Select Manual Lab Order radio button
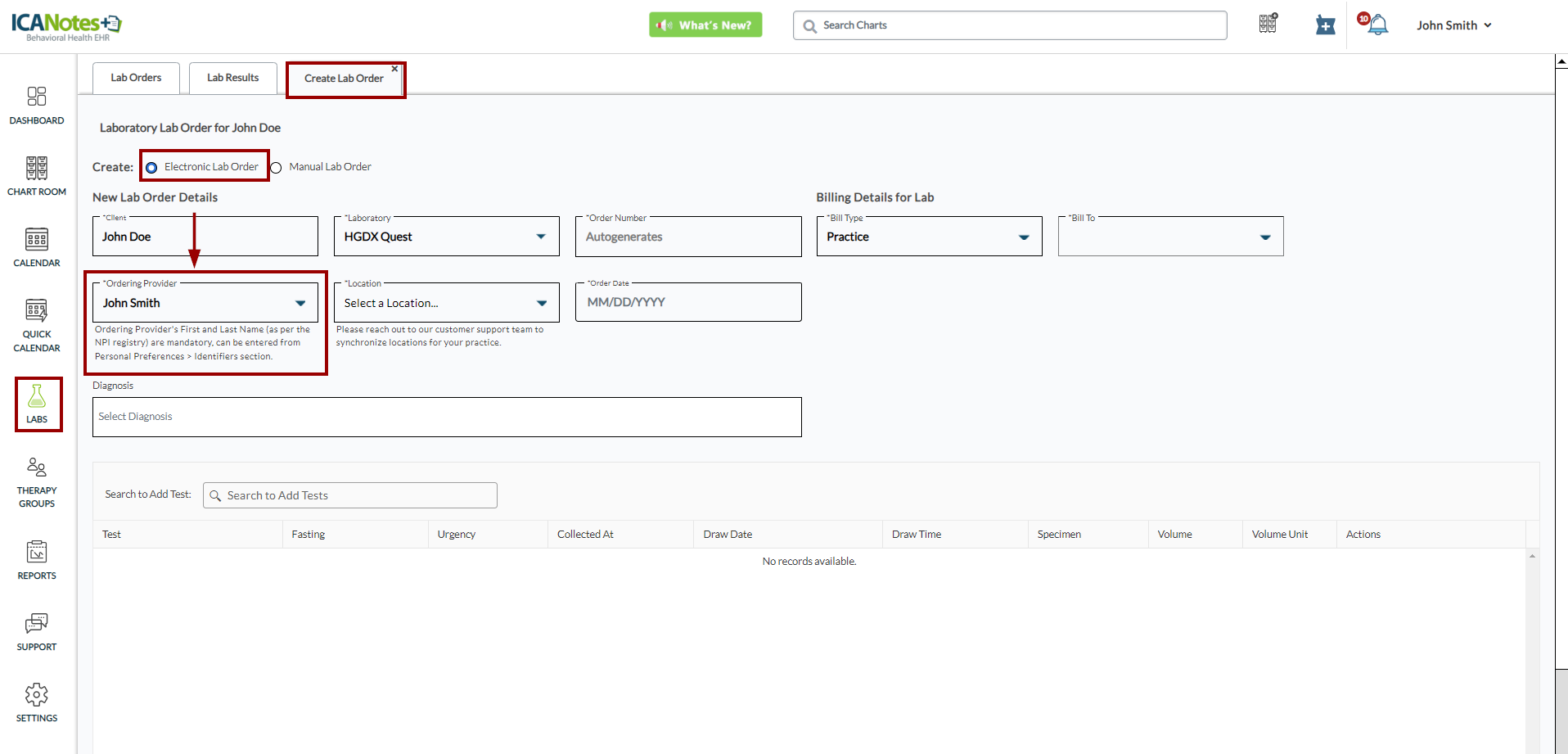Image resolution: width=1568 pixels, height=754 pixels. (x=277, y=168)
